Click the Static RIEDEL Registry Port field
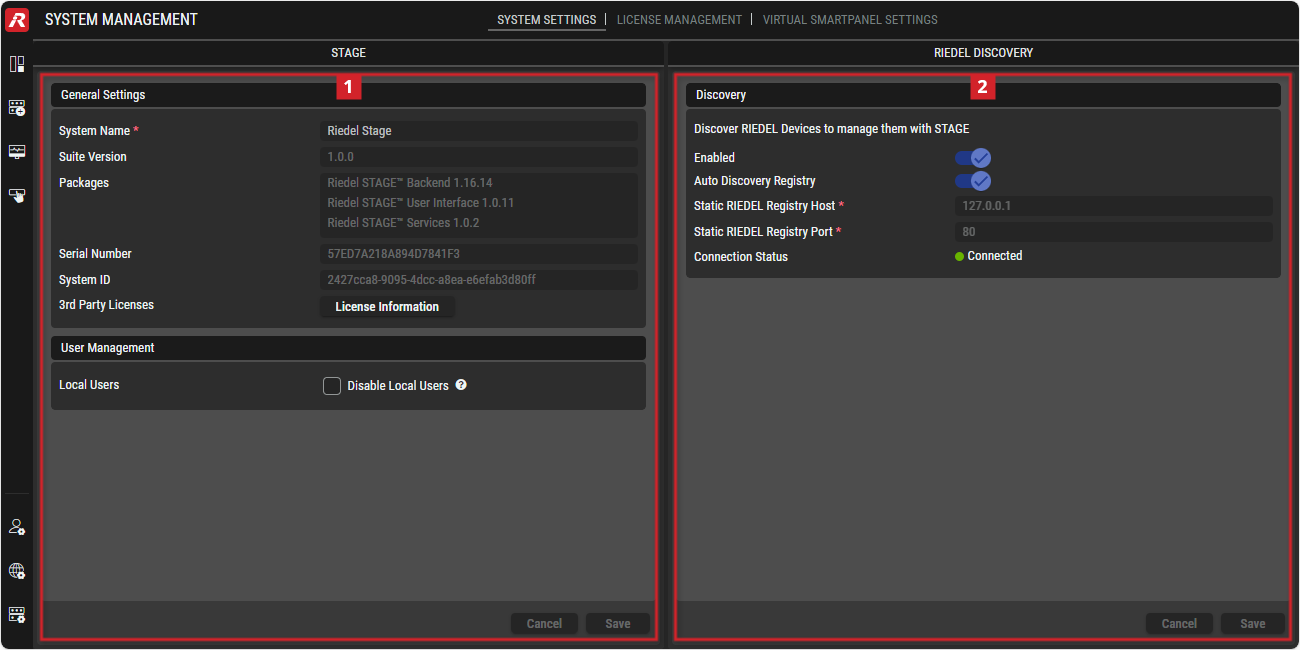This screenshot has height=650, width=1300. [x=1113, y=232]
